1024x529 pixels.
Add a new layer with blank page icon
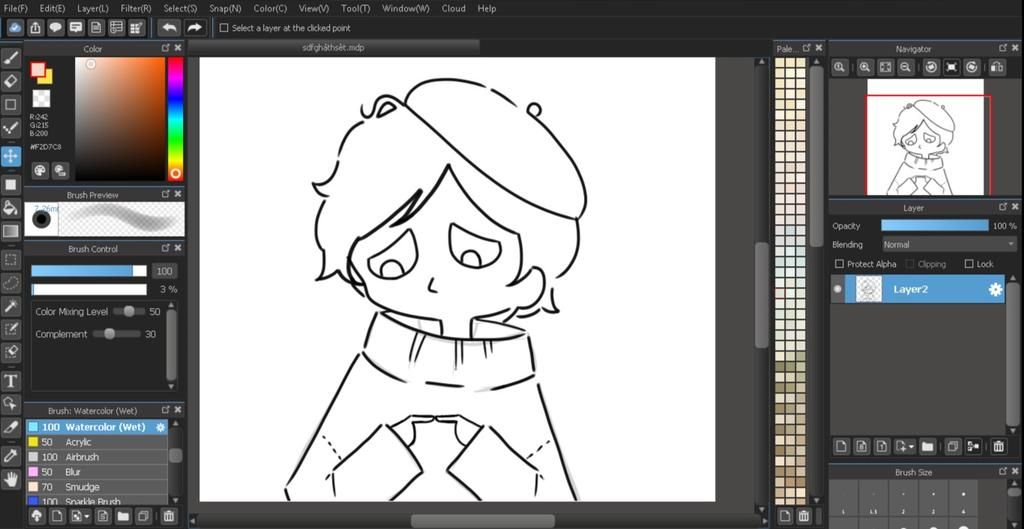pos(841,447)
